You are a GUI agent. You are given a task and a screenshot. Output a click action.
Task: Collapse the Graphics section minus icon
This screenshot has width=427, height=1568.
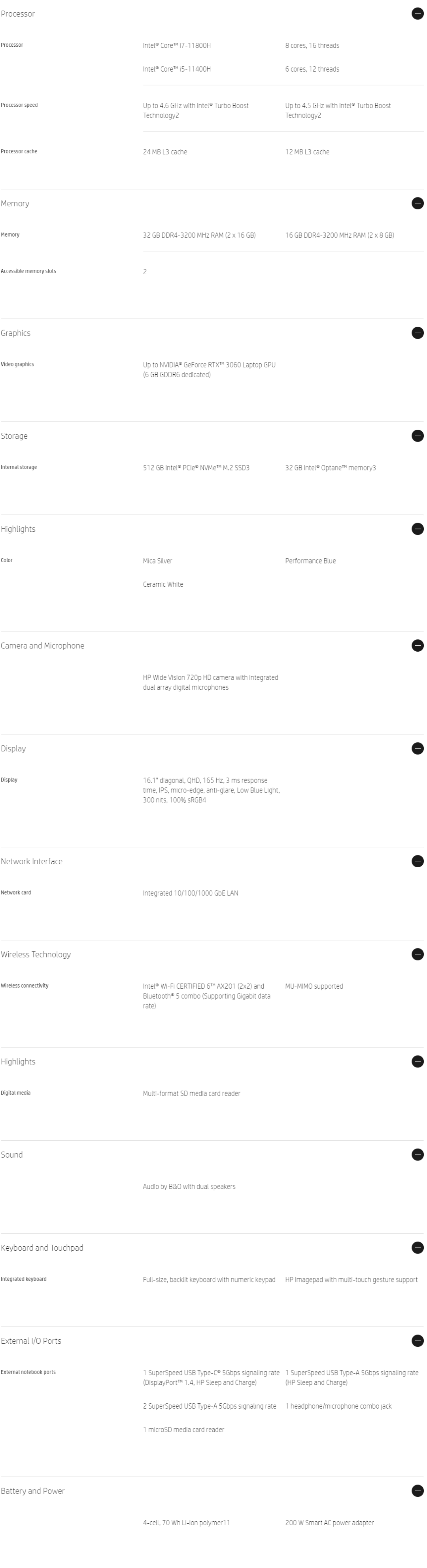[x=417, y=333]
